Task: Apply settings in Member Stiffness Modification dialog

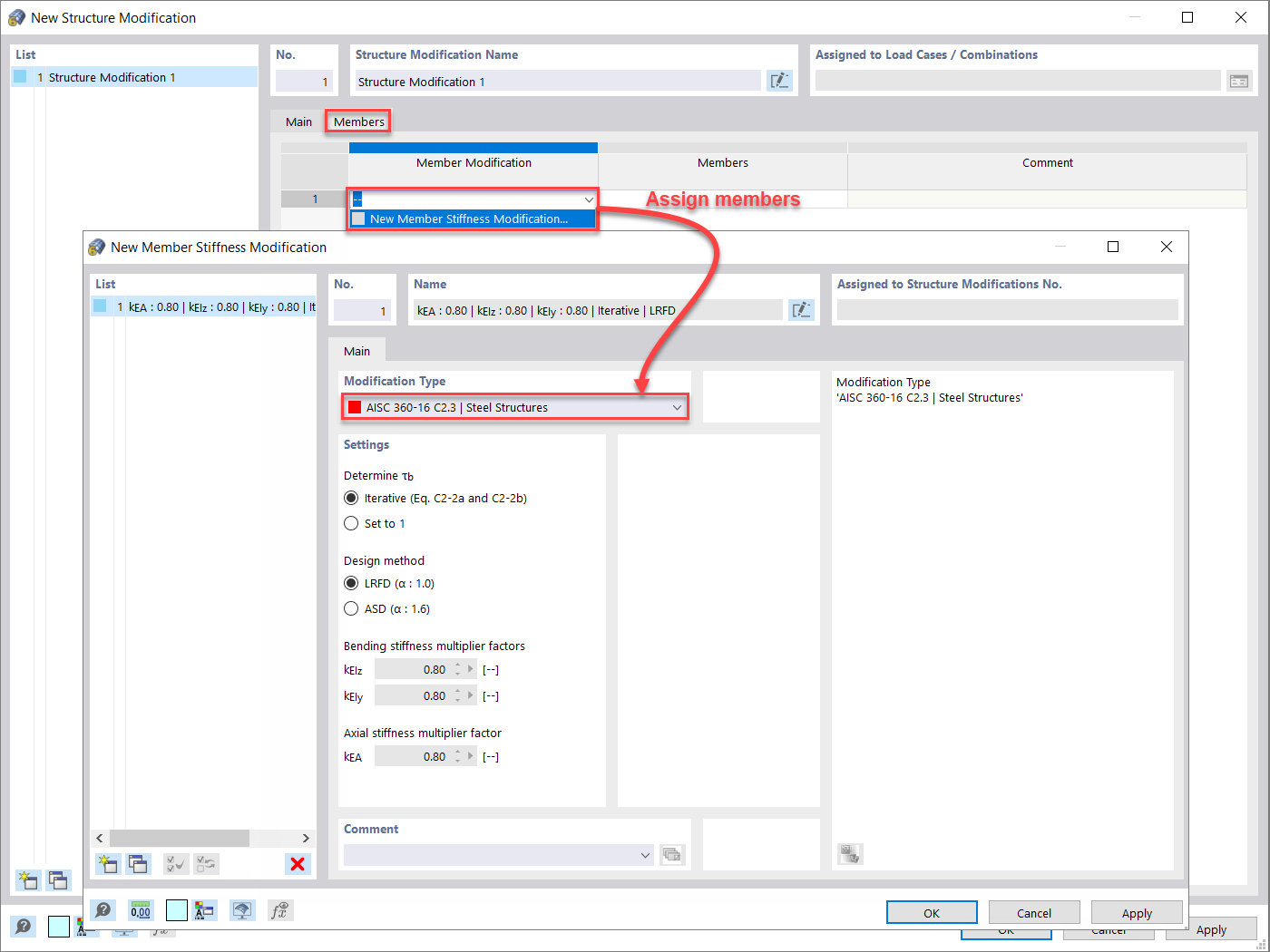Action: click(x=1137, y=912)
